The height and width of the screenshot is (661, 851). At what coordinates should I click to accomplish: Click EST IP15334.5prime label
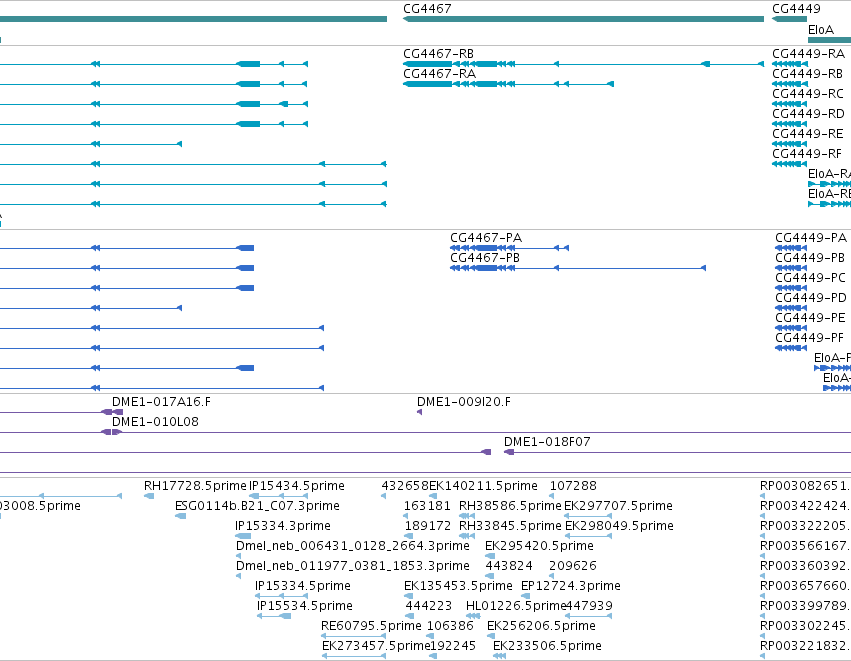[303, 586]
